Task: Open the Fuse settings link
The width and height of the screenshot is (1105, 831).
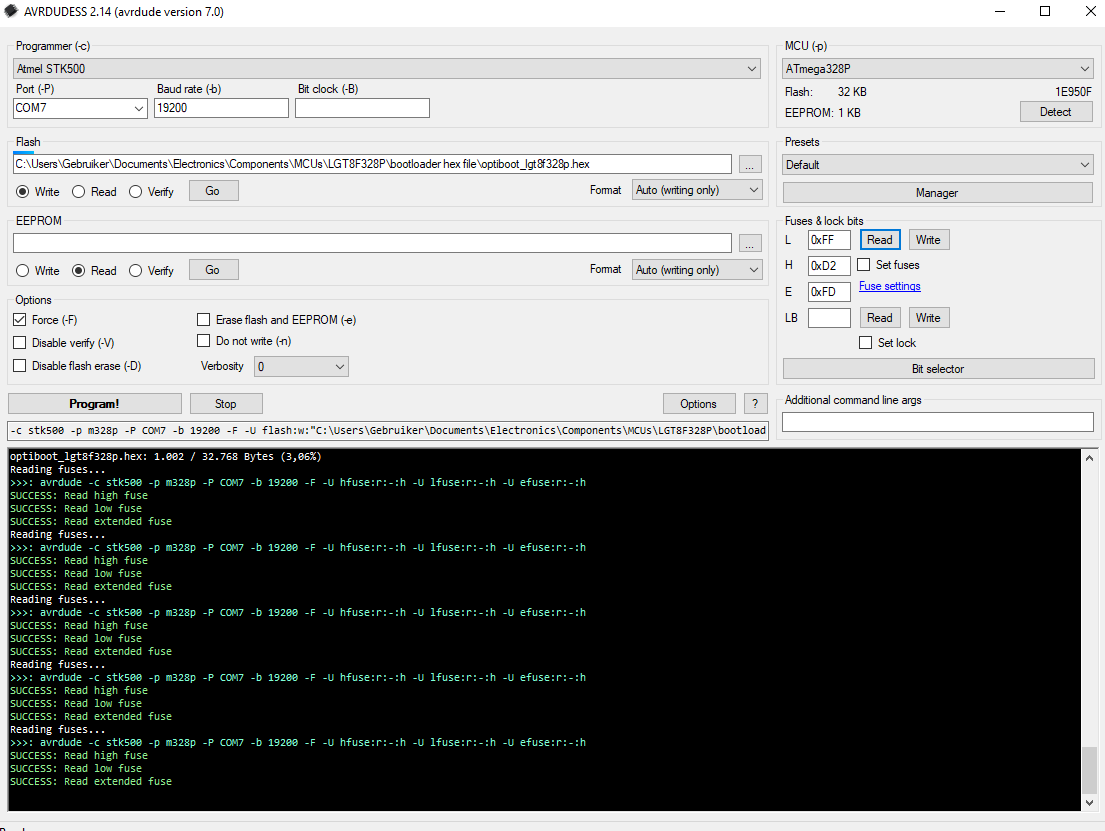Action: coord(889,286)
